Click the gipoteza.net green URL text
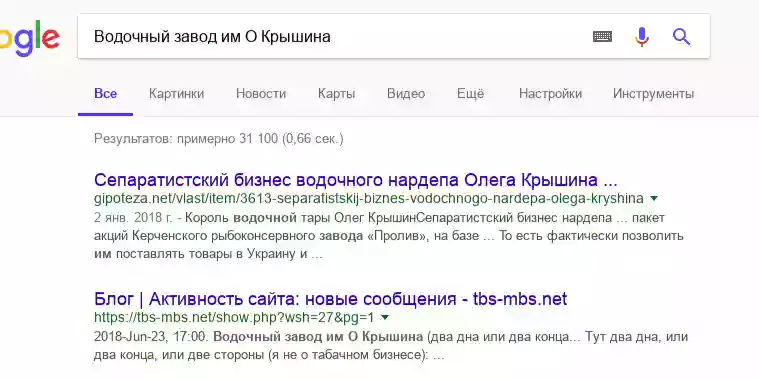 point(369,198)
